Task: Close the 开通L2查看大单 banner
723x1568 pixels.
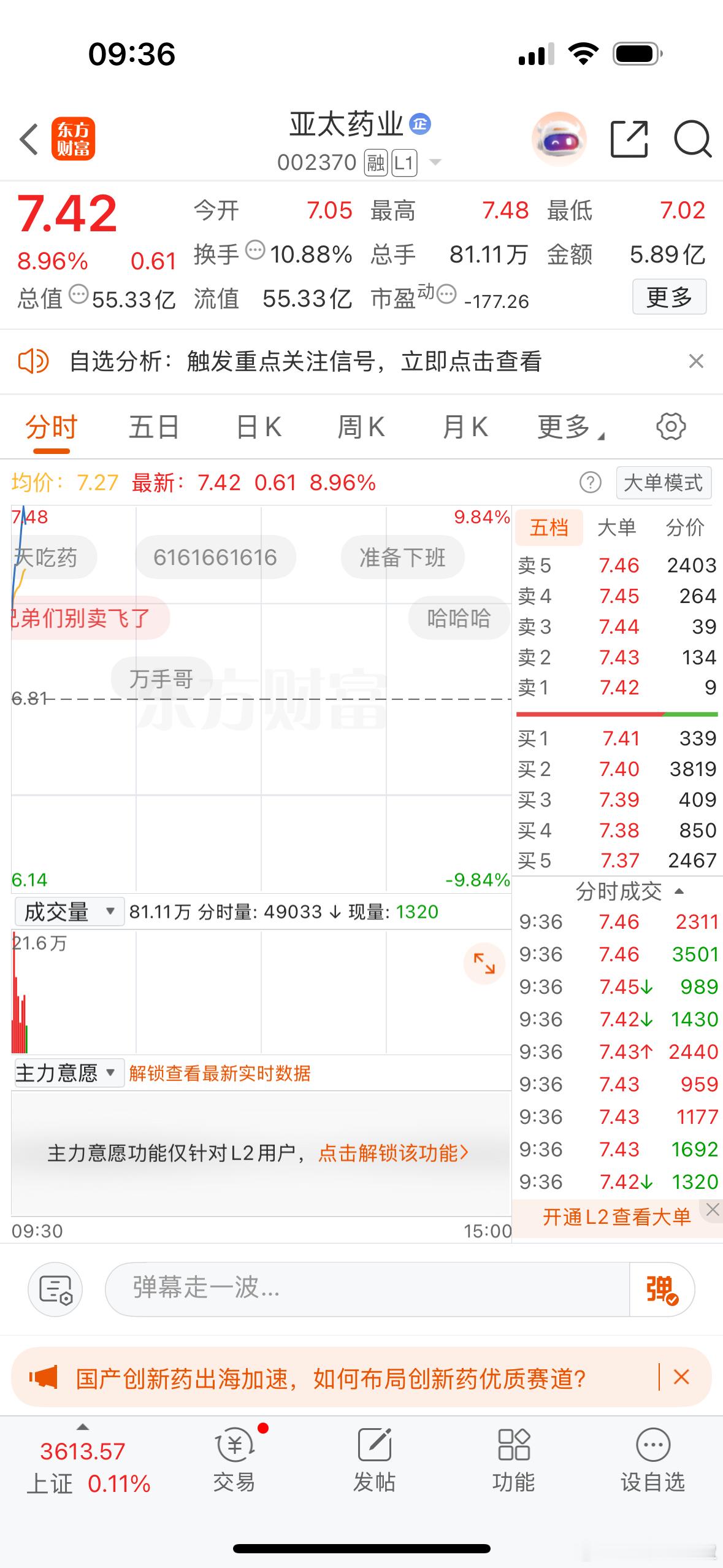Action: click(x=713, y=1209)
